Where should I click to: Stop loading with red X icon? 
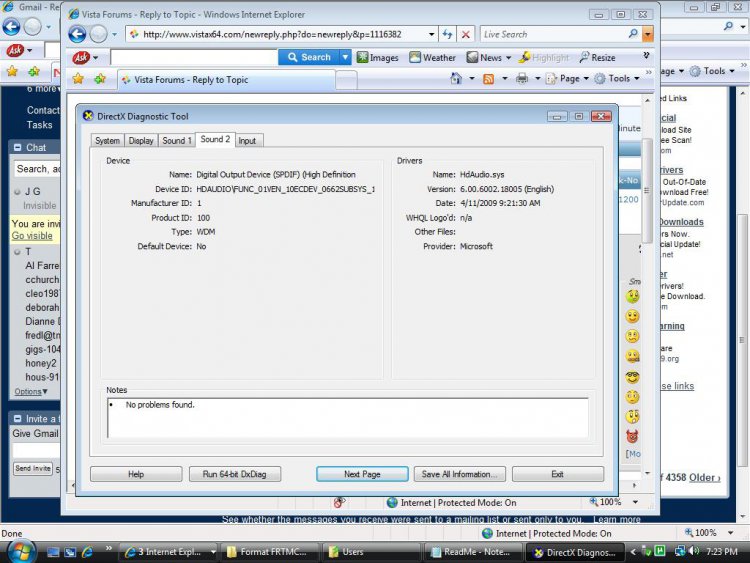point(465,34)
